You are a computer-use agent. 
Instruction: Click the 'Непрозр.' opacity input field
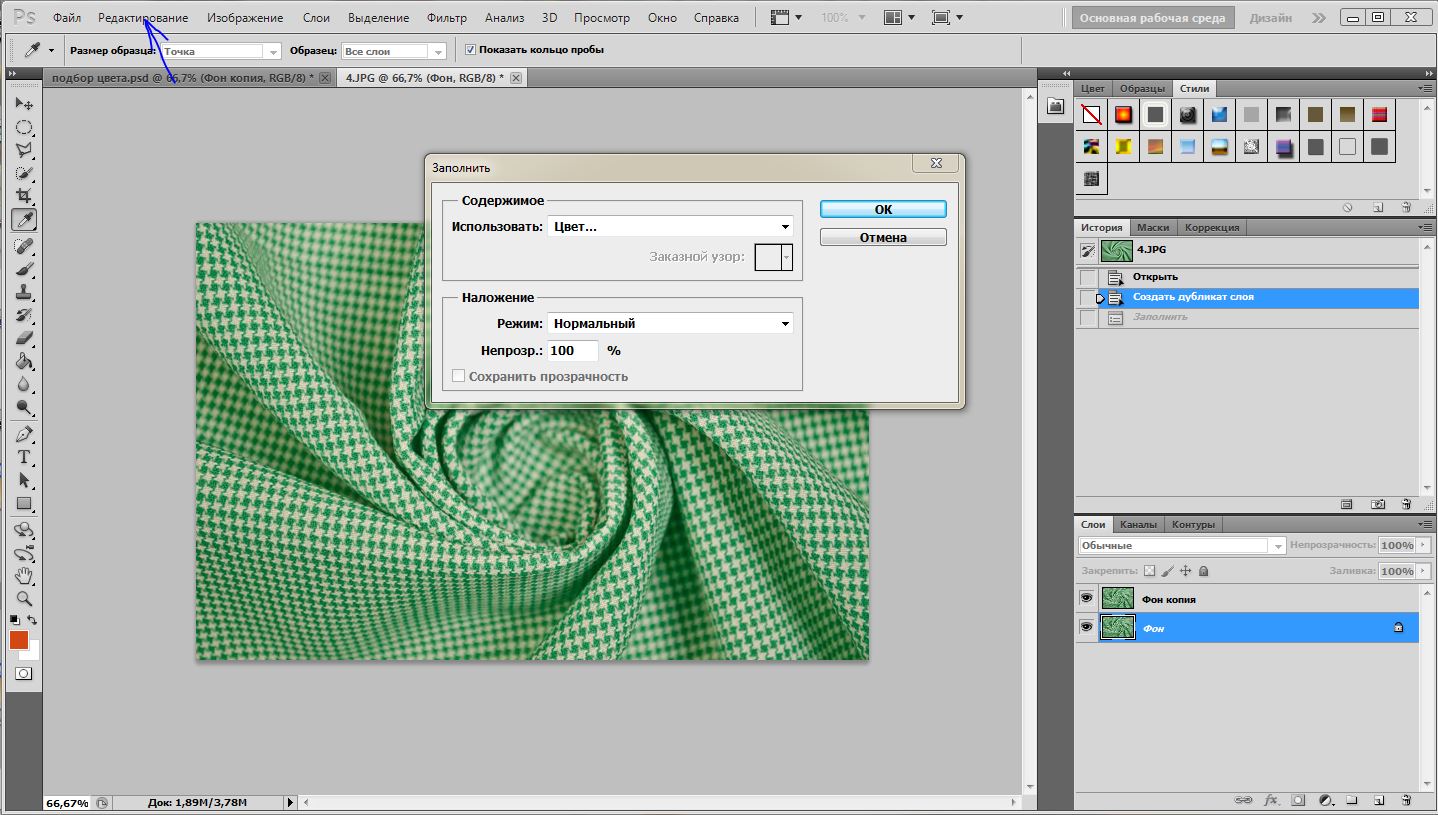(x=573, y=351)
